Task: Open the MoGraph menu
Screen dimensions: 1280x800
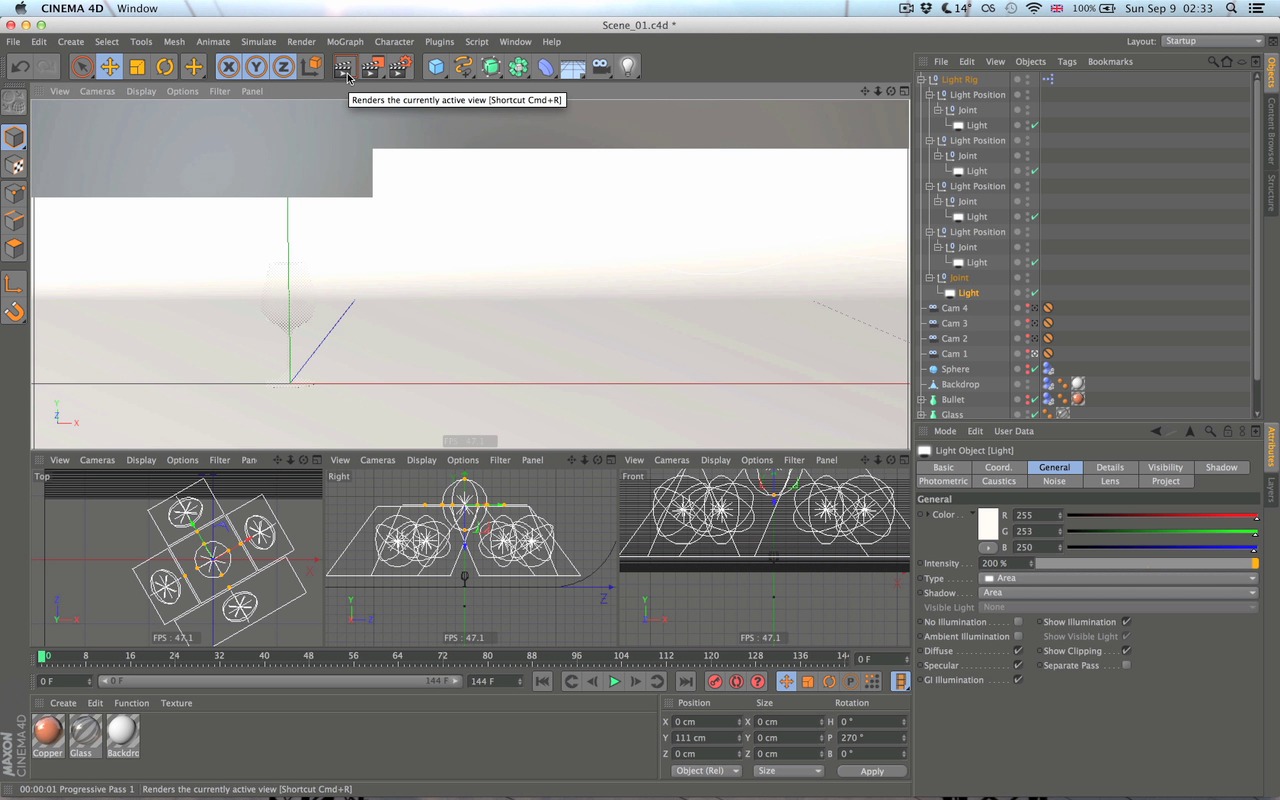Action: 345,42
